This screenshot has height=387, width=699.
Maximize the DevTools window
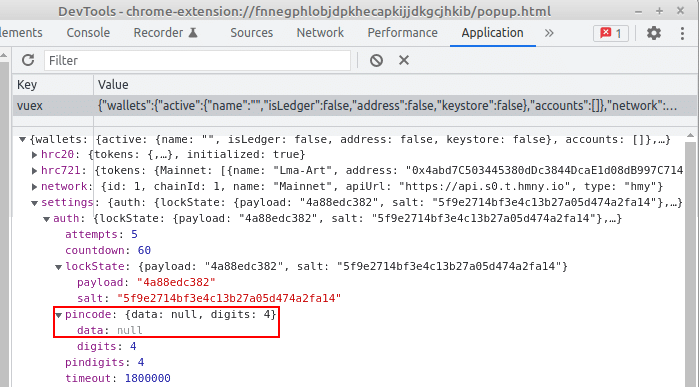point(660,11)
